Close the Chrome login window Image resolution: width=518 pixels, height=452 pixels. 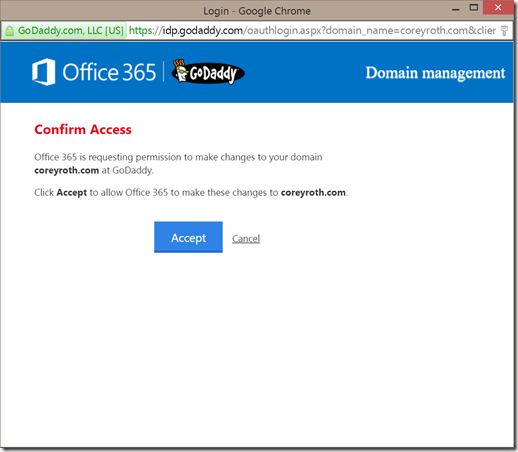click(498, 7)
